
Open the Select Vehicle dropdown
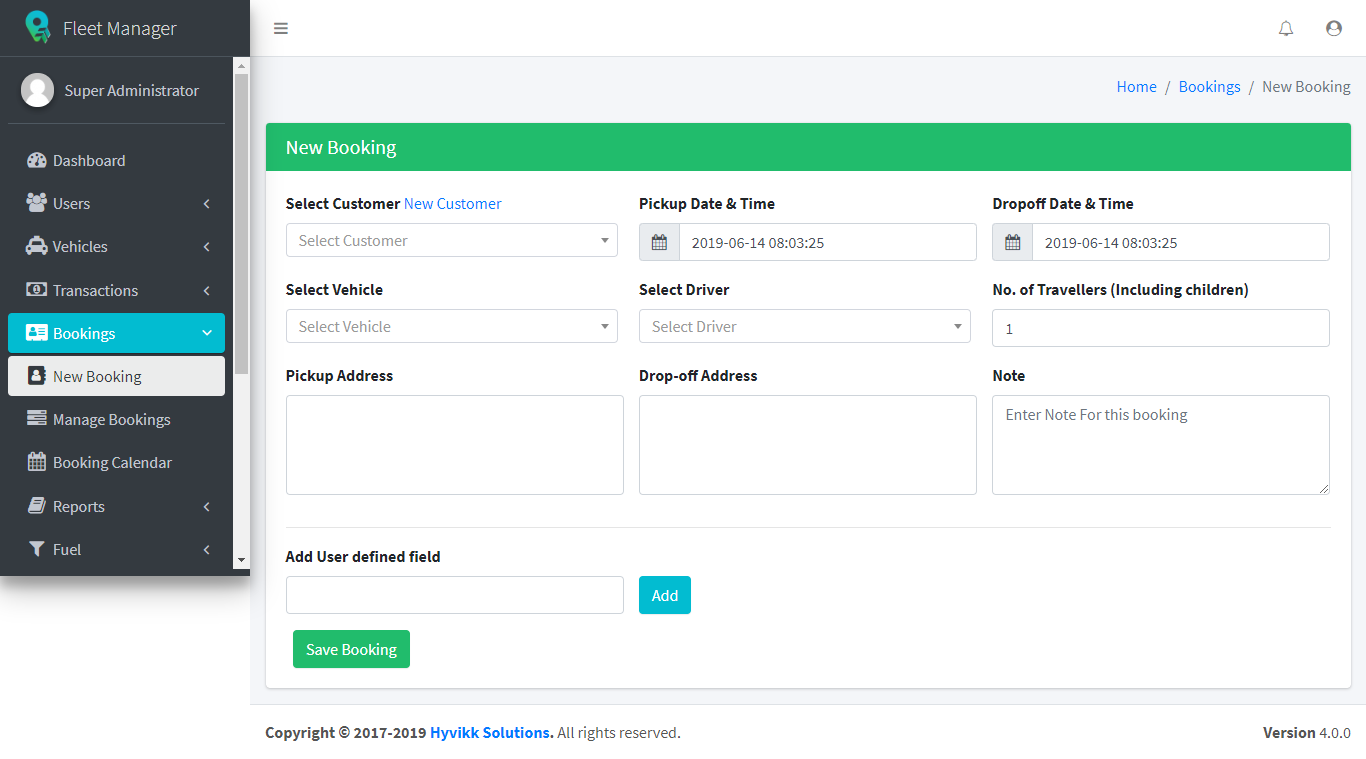(452, 326)
